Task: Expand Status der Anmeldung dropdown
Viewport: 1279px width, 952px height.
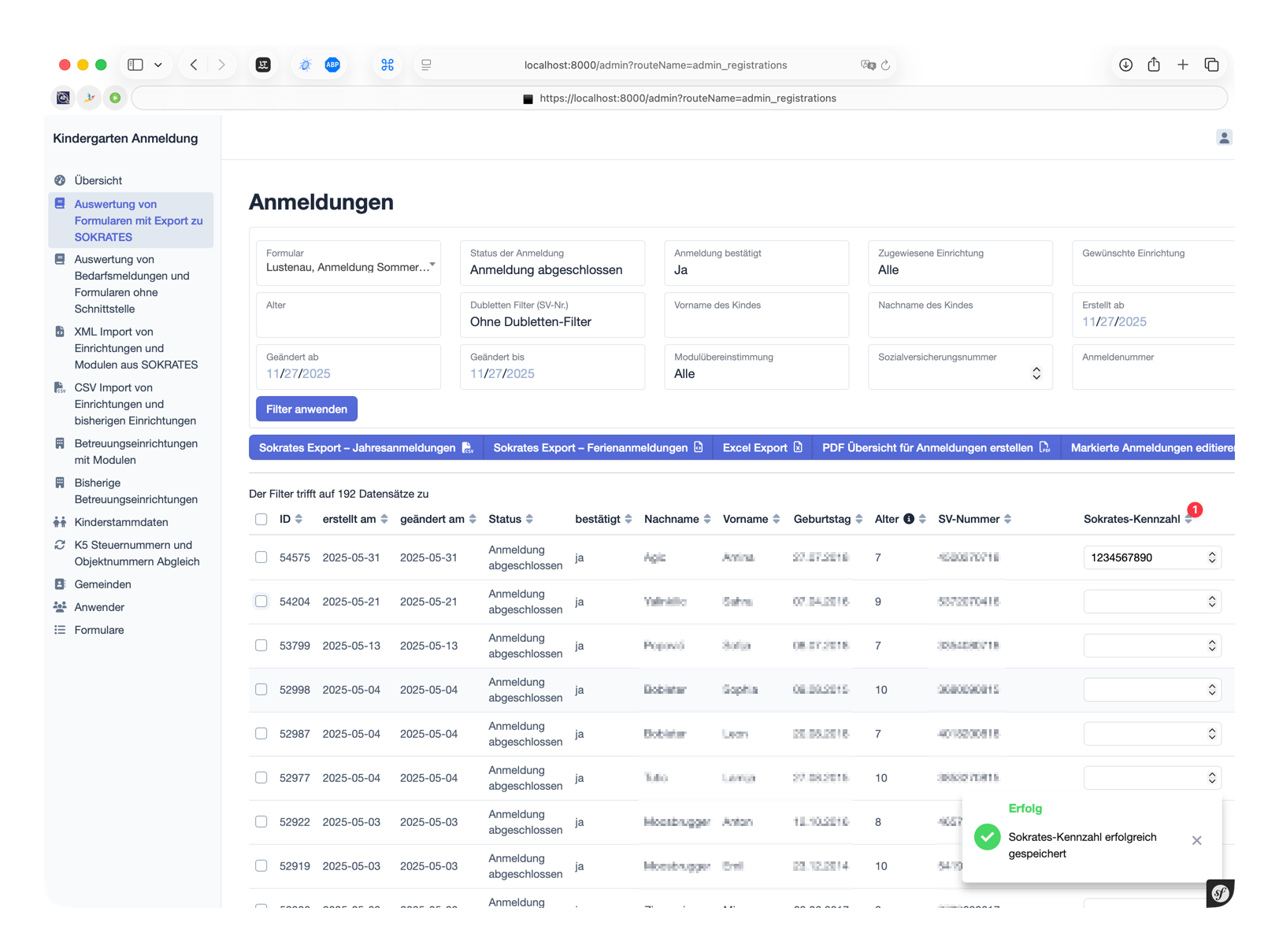Action: tap(552, 264)
